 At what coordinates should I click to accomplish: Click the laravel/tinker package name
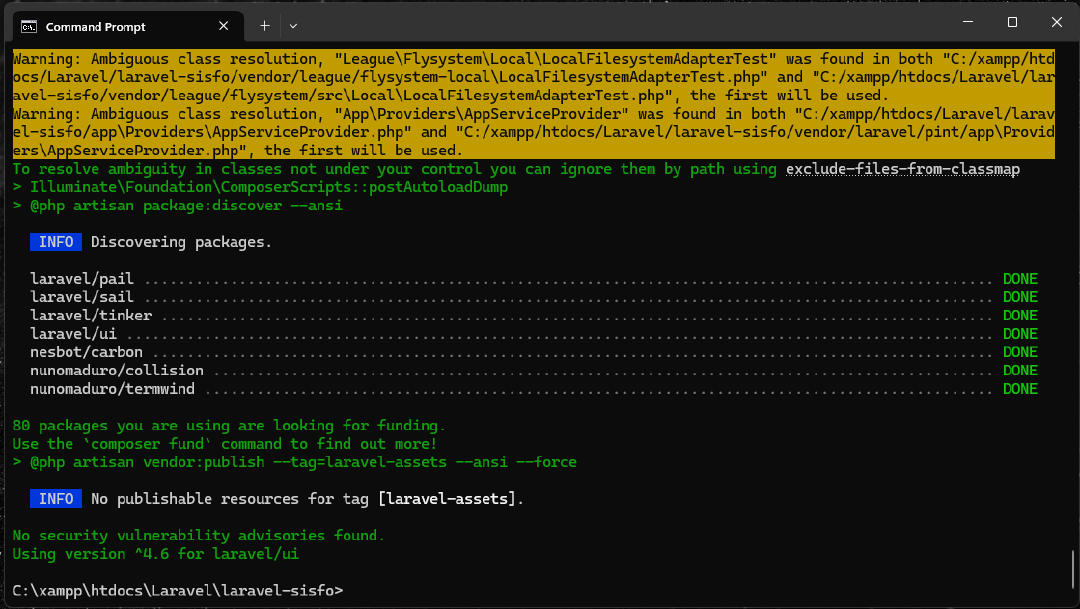click(90, 315)
